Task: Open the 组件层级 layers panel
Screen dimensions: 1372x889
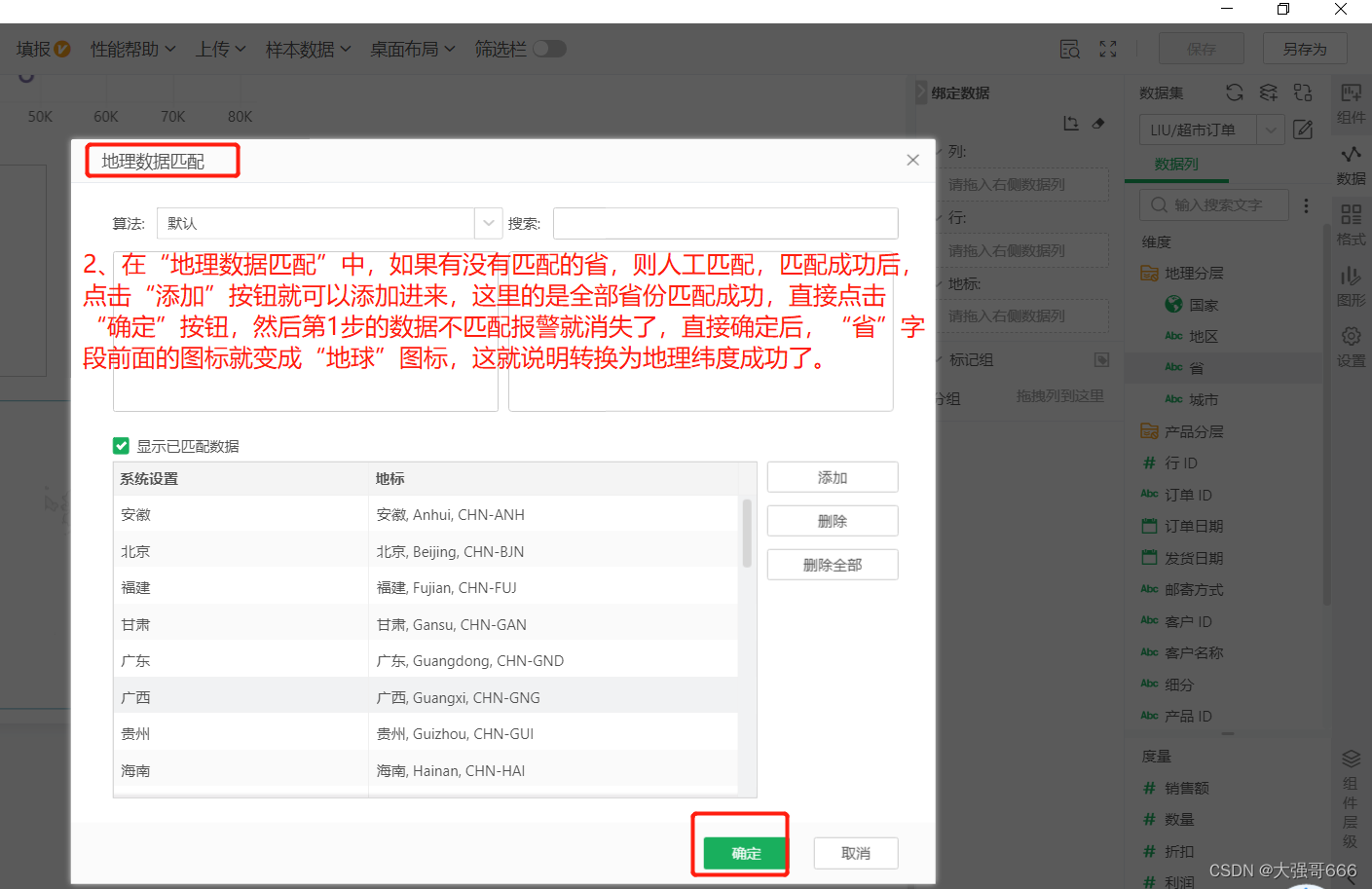Action: coord(1351,798)
